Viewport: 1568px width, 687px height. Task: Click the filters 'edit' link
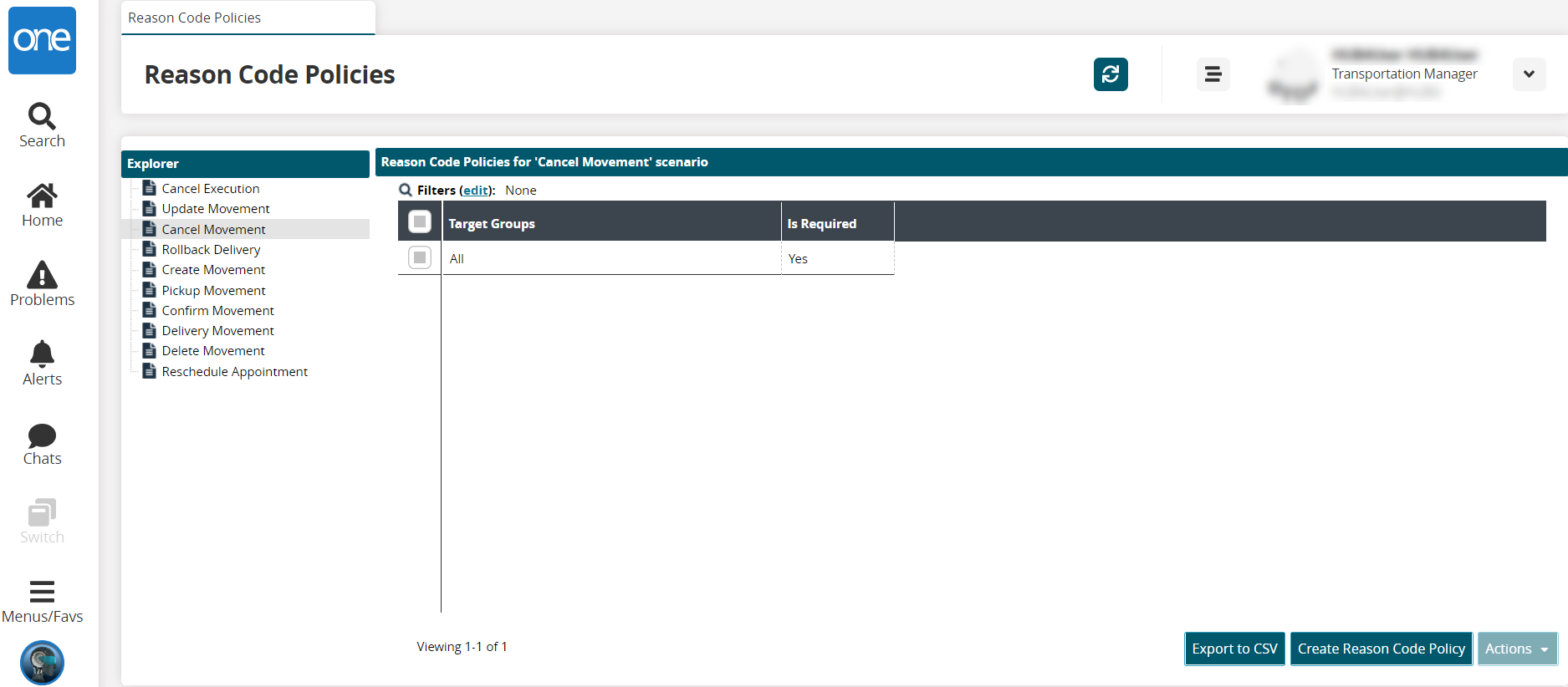(x=476, y=191)
